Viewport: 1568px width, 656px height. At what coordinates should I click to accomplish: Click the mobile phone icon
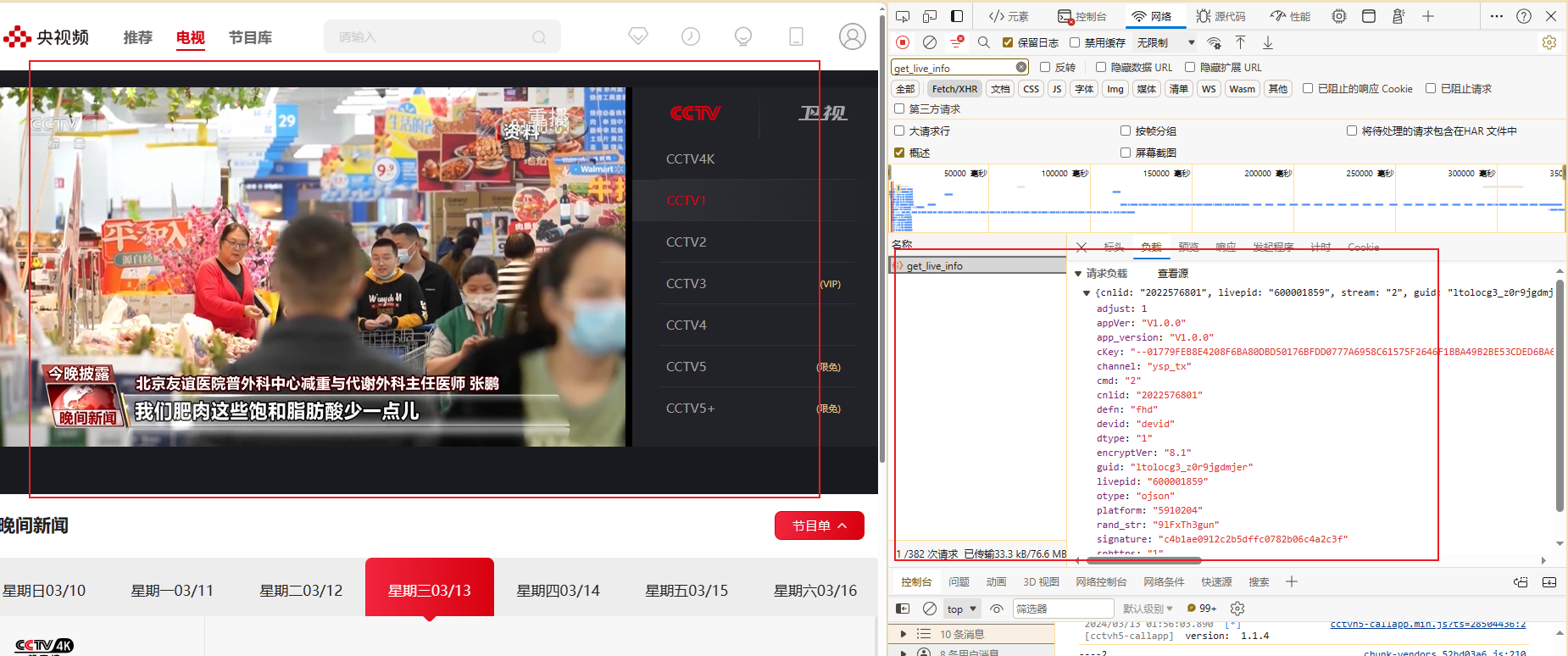coord(796,36)
